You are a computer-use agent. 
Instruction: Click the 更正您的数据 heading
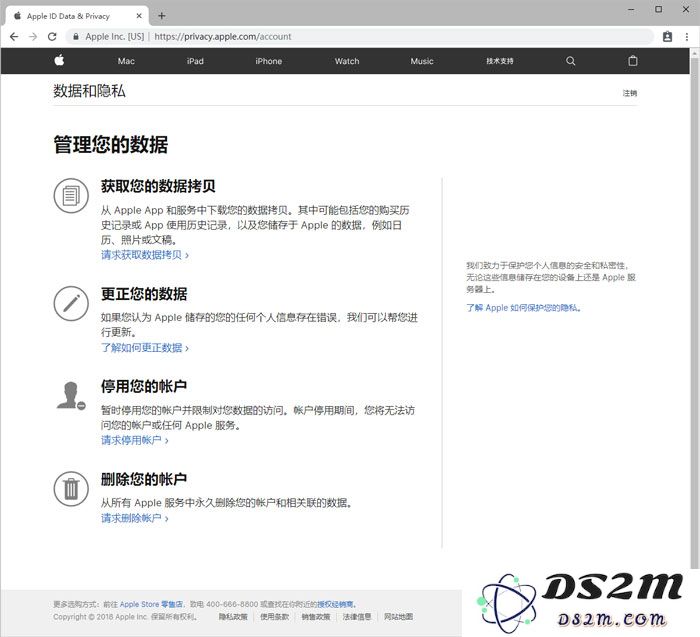144,294
